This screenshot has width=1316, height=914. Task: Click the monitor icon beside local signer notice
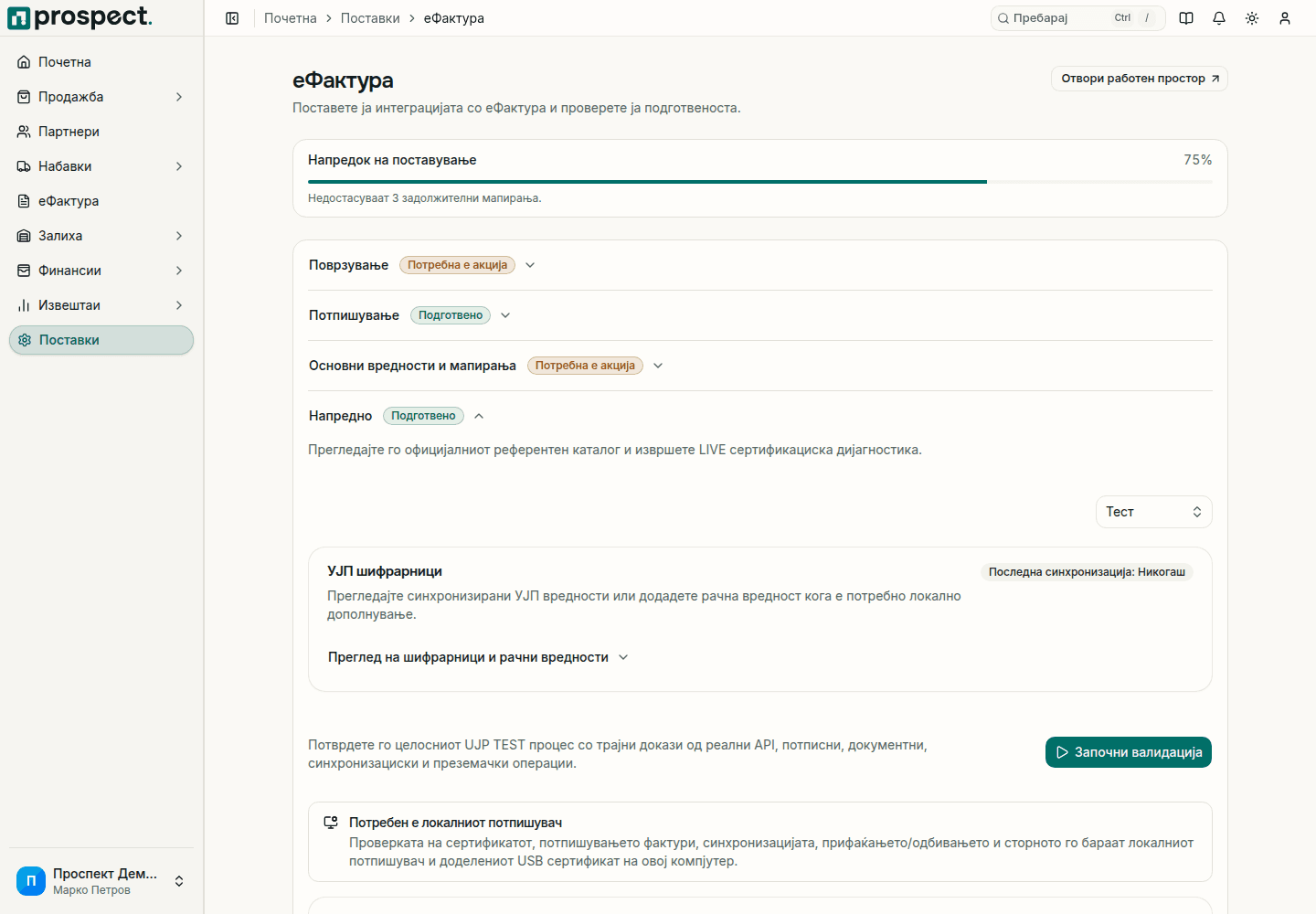pyautogui.click(x=331, y=823)
